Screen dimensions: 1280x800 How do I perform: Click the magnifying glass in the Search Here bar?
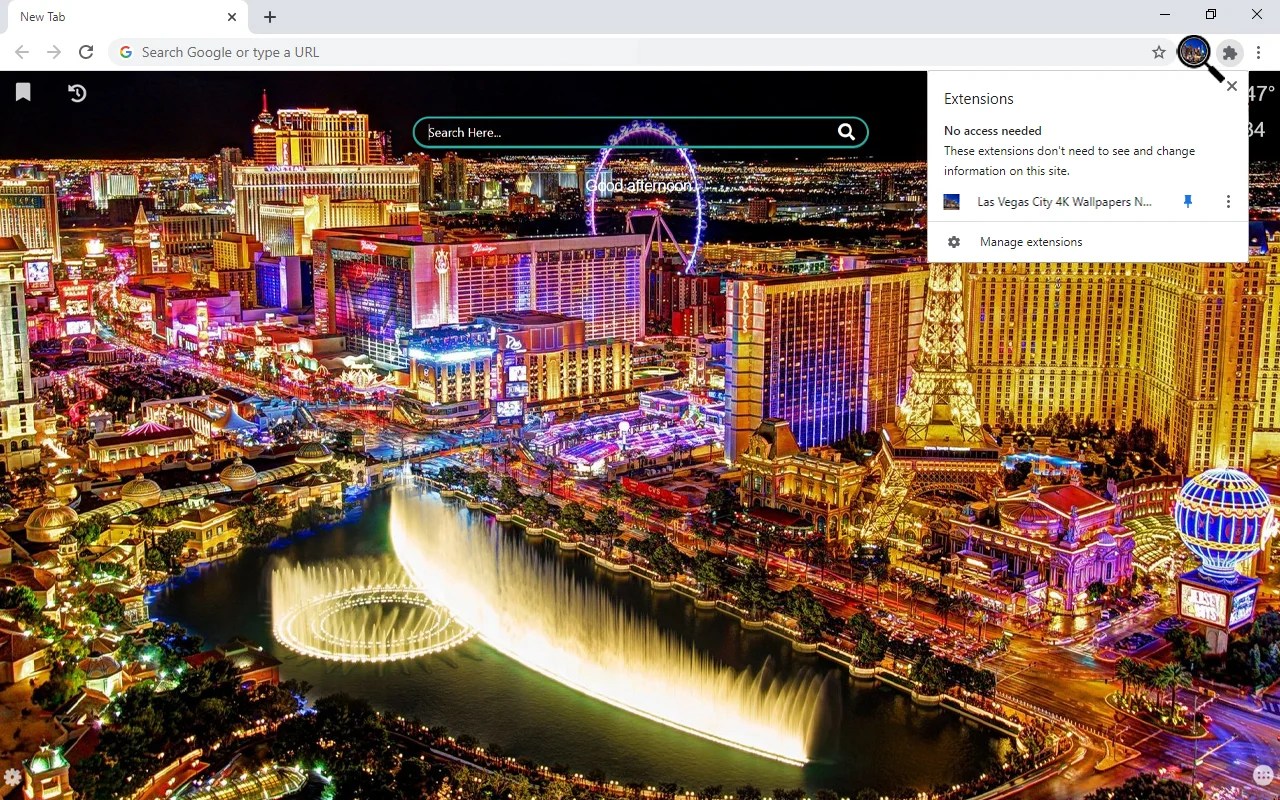(846, 131)
